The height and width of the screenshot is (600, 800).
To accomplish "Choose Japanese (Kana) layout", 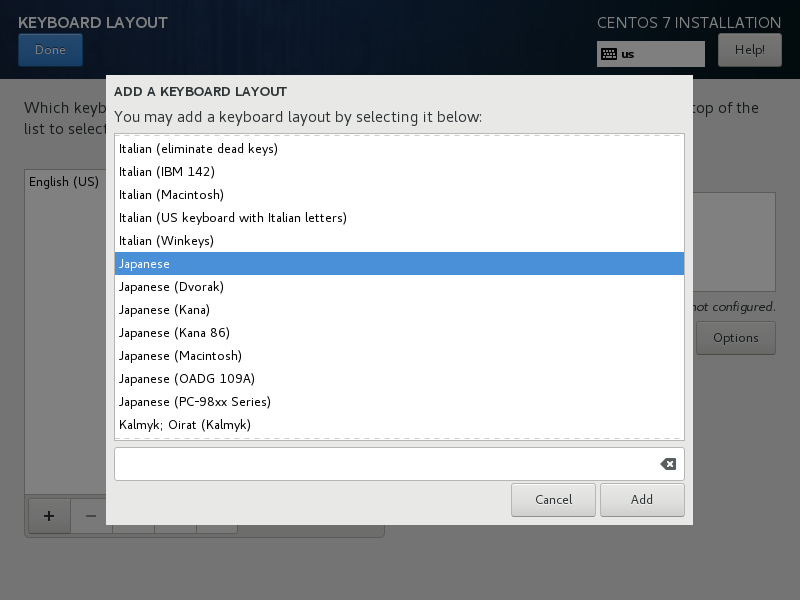I will tap(399, 310).
